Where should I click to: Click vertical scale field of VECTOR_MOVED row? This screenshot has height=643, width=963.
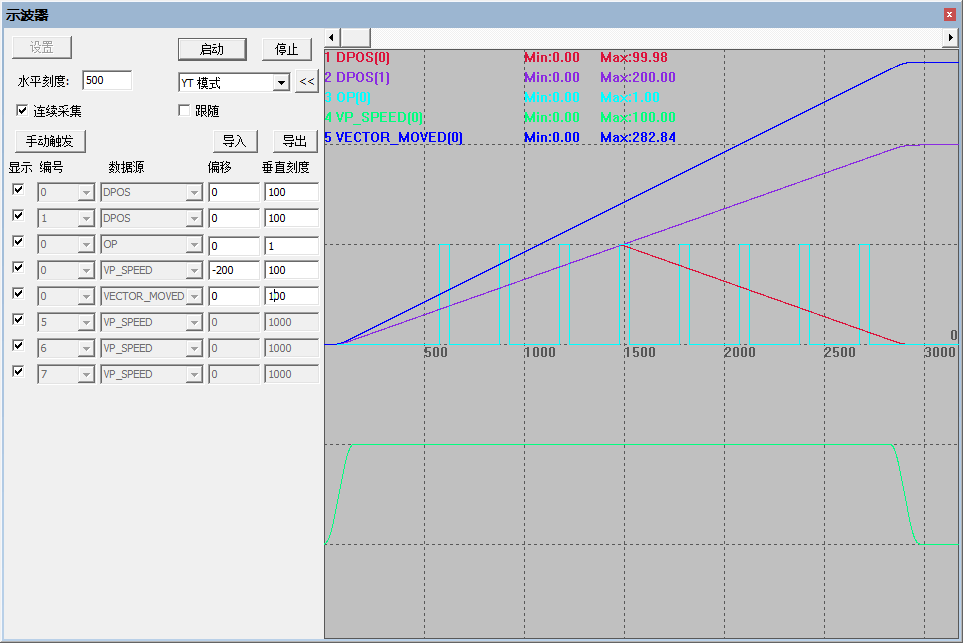click(291, 296)
